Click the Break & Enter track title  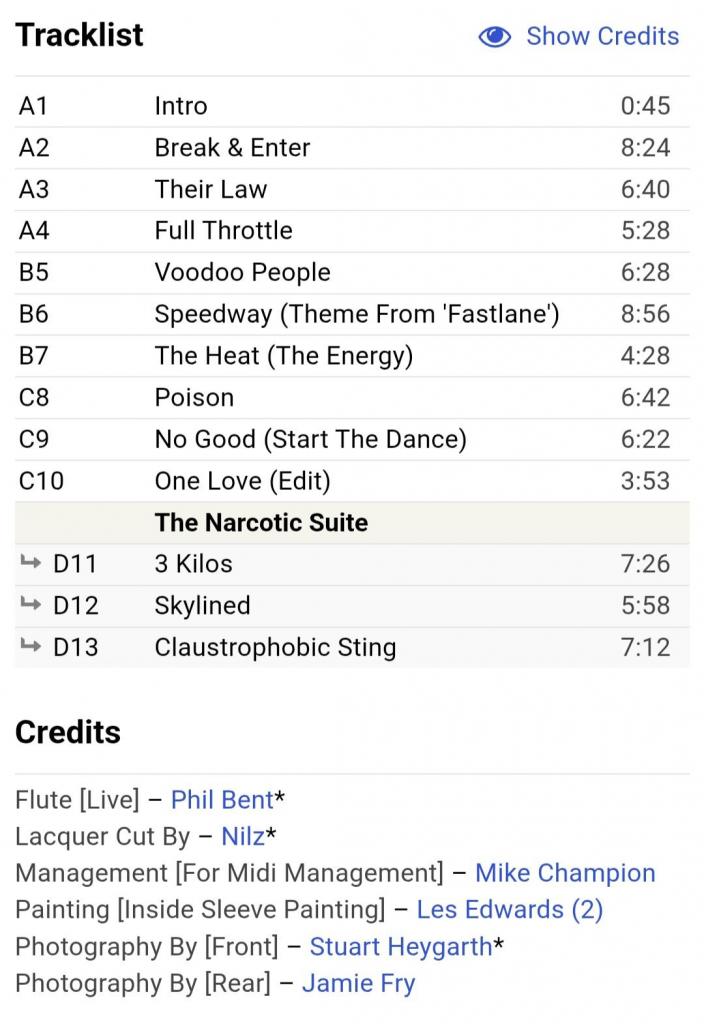232,148
